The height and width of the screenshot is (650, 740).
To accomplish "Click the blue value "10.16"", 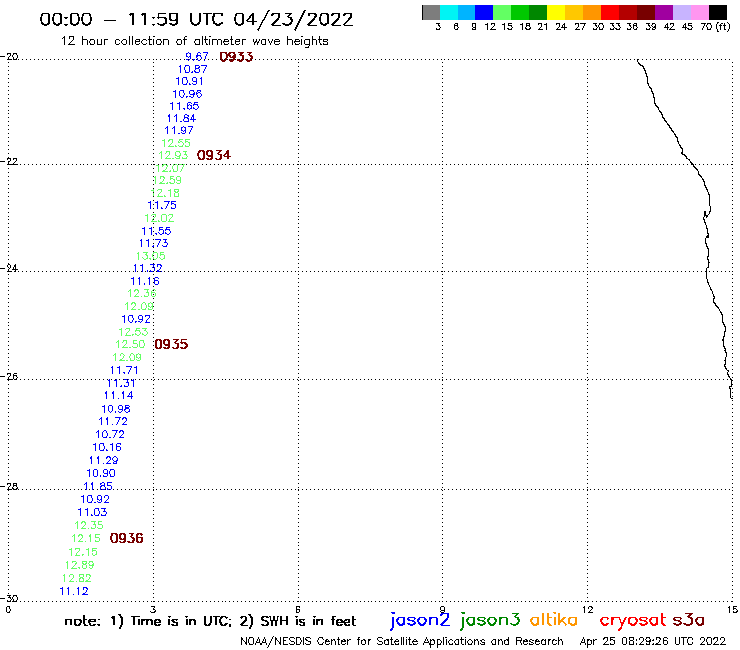I will coord(107,447).
